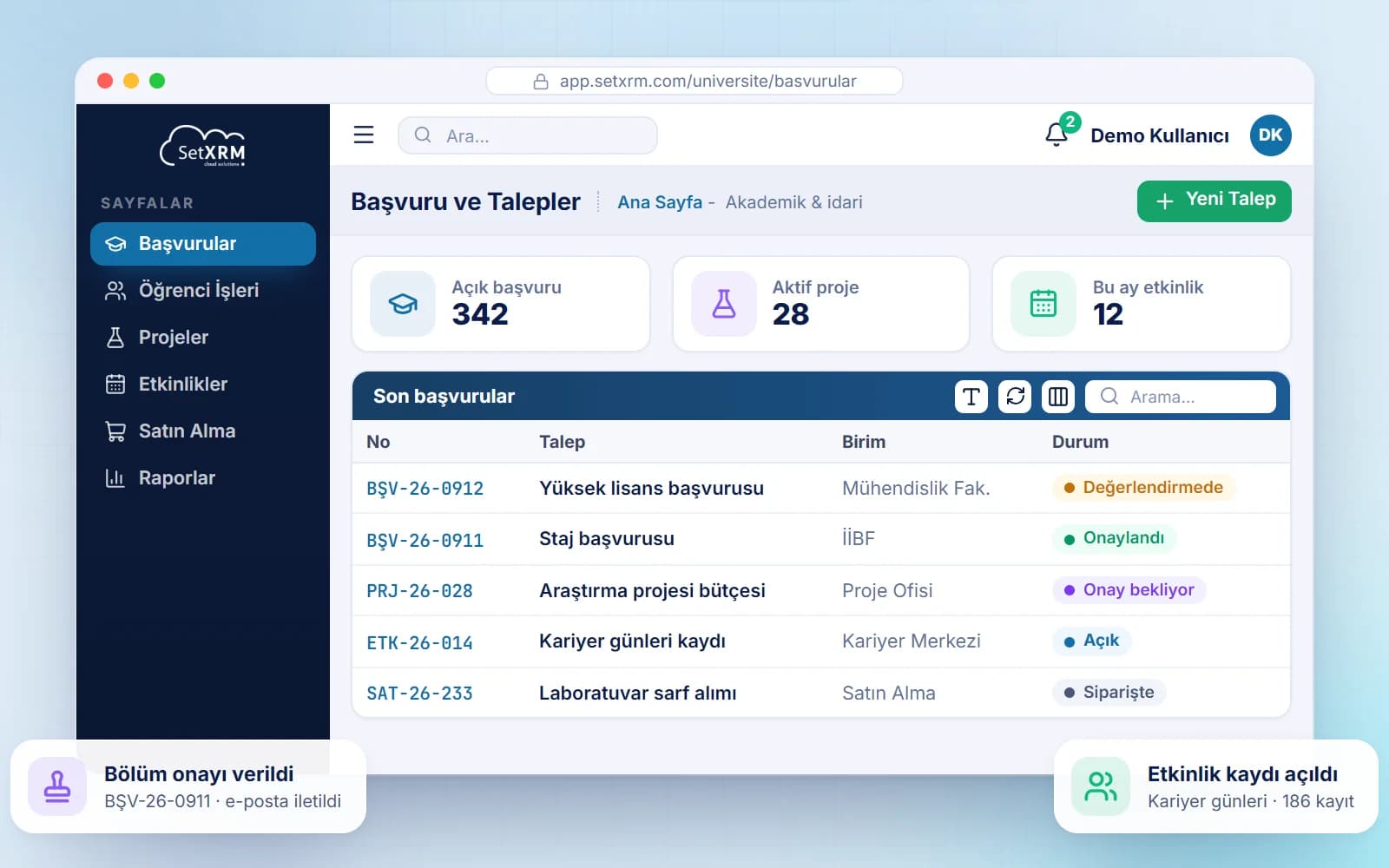
Task: Click graduation cap icon in Açık başvuru card
Action: (403, 304)
